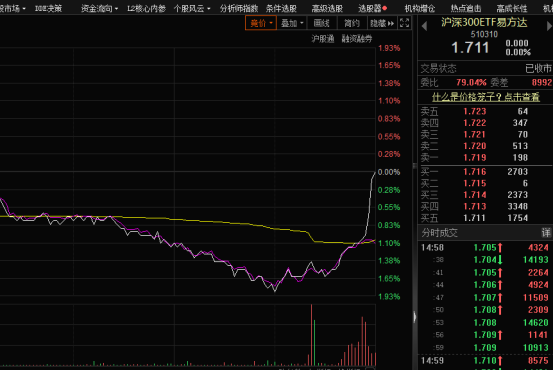Switch to 简约 view mode
The height and width of the screenshot is (370, 554).
(x=352, y=23)
